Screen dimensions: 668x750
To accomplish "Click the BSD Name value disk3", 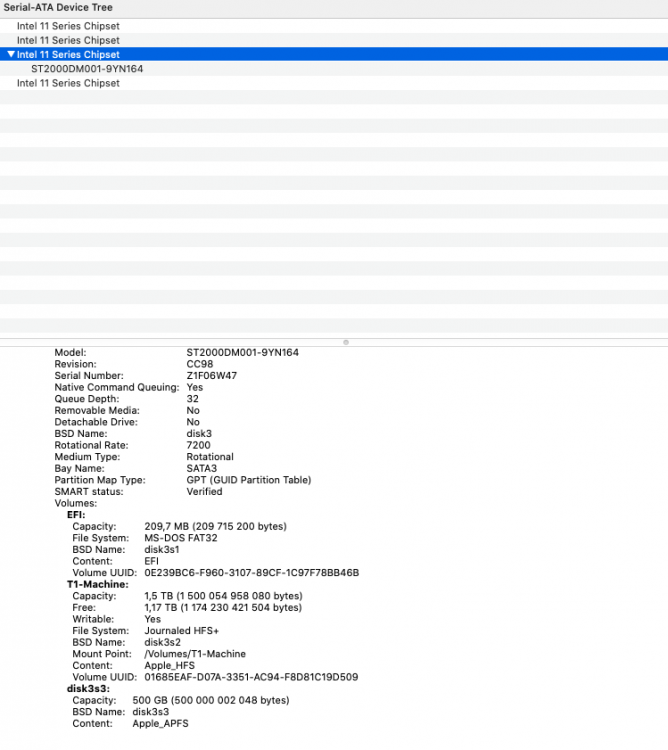I will point(199,433).
